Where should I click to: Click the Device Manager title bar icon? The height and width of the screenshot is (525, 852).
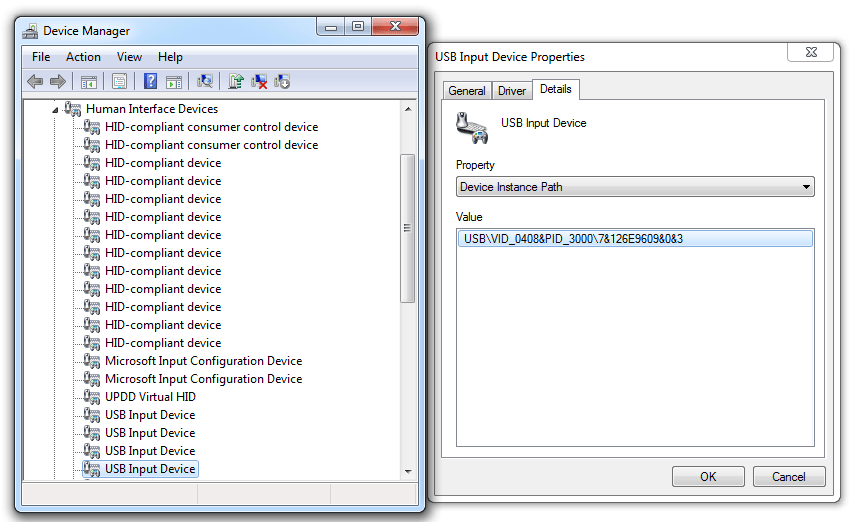[x=30, y=31]
